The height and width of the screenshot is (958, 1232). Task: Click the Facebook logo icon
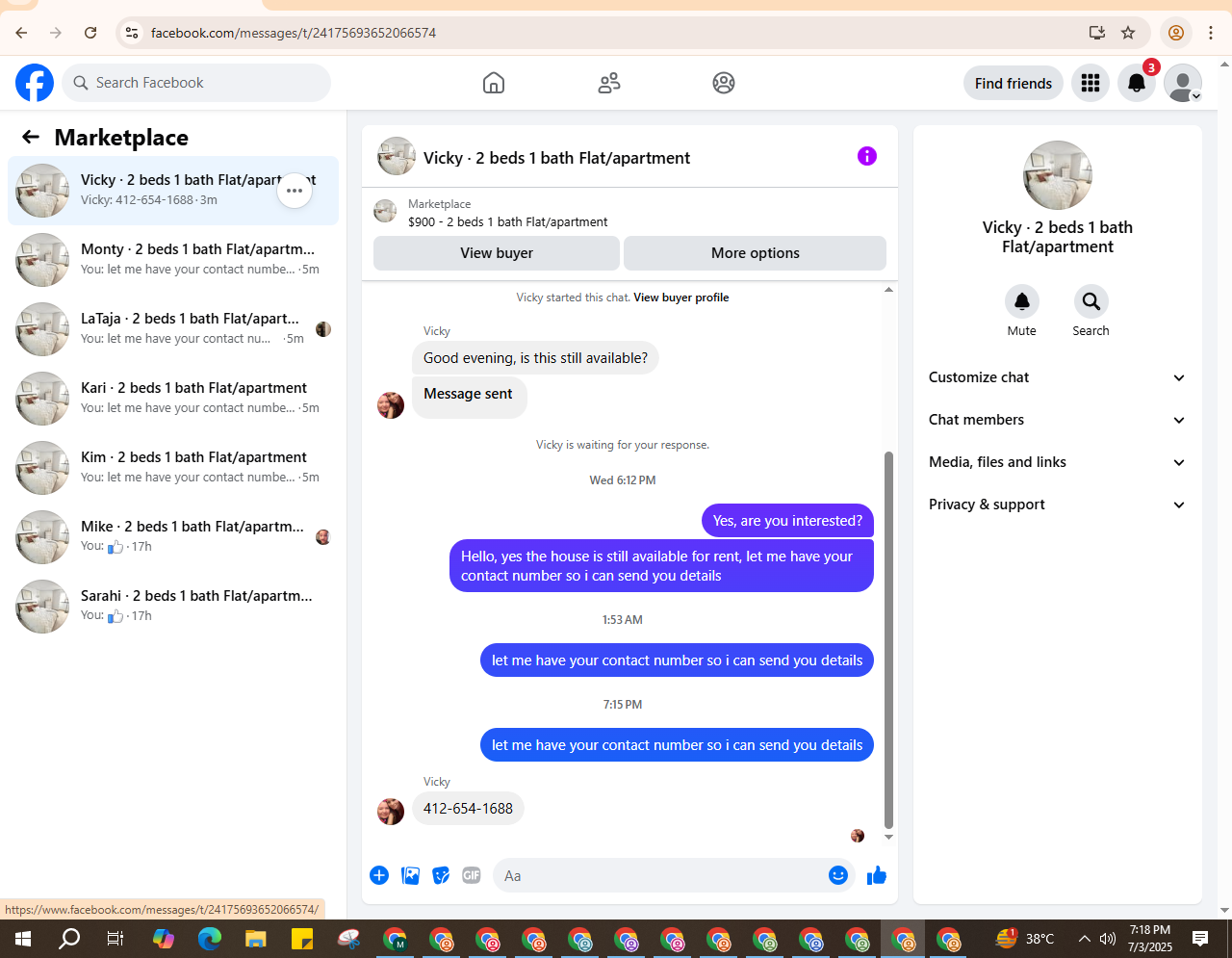(35, 83)
